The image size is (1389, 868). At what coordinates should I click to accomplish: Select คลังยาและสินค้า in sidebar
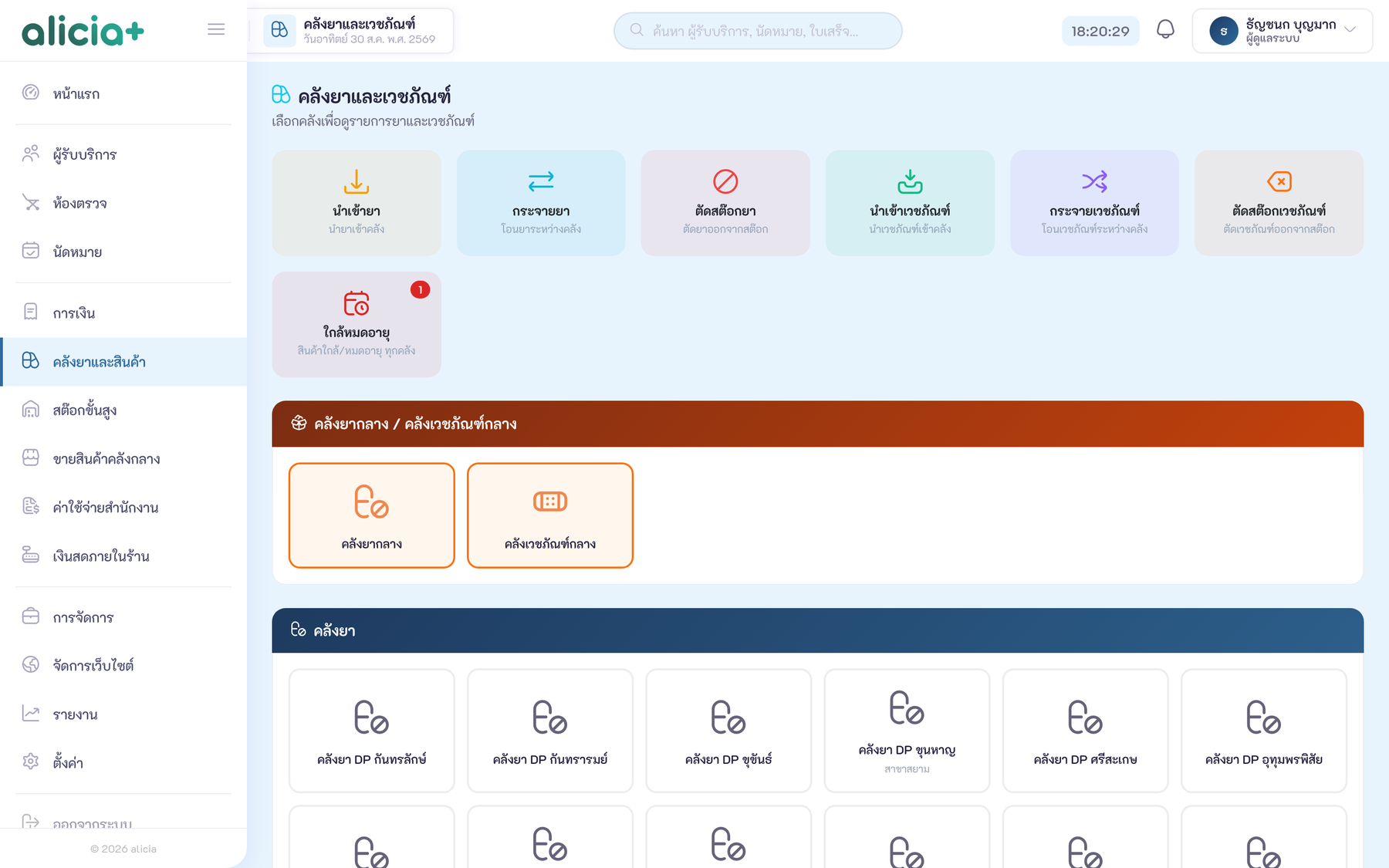tap(123, 361)
